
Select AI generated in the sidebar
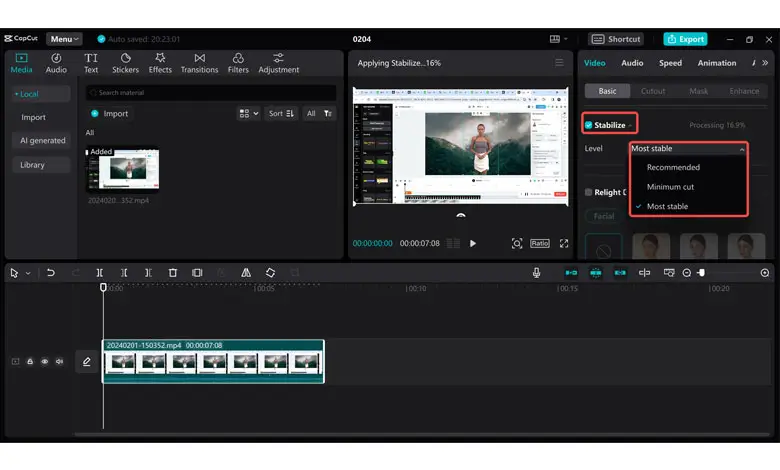tap(42, 140)
